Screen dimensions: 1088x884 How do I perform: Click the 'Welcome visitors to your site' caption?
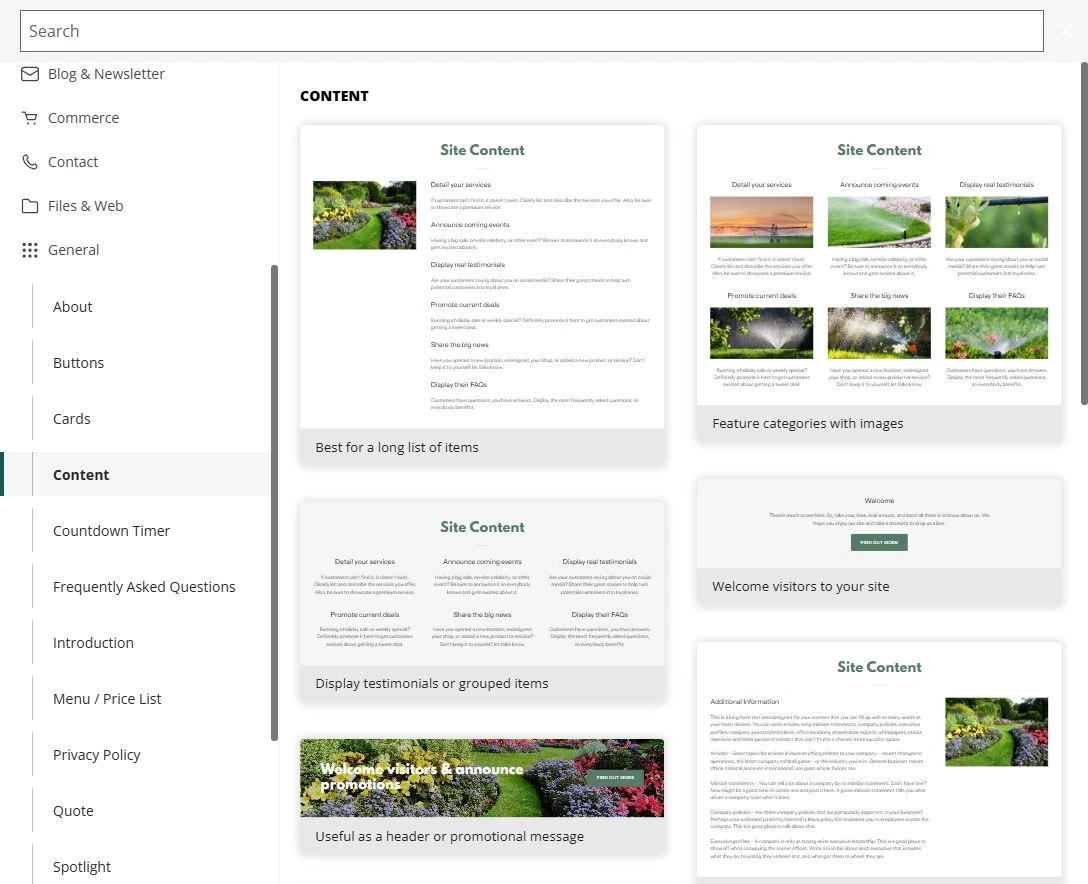click(x=800, y=586)
